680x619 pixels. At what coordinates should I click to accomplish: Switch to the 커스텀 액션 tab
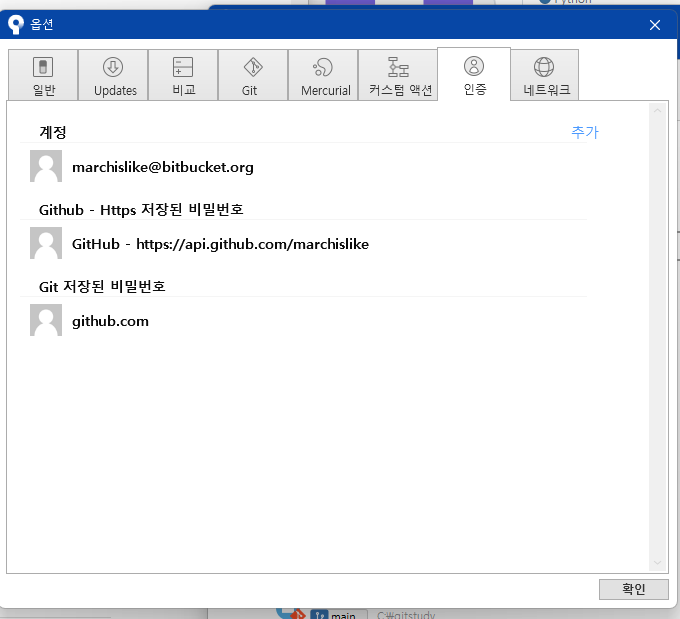click(x=398, y=75)
